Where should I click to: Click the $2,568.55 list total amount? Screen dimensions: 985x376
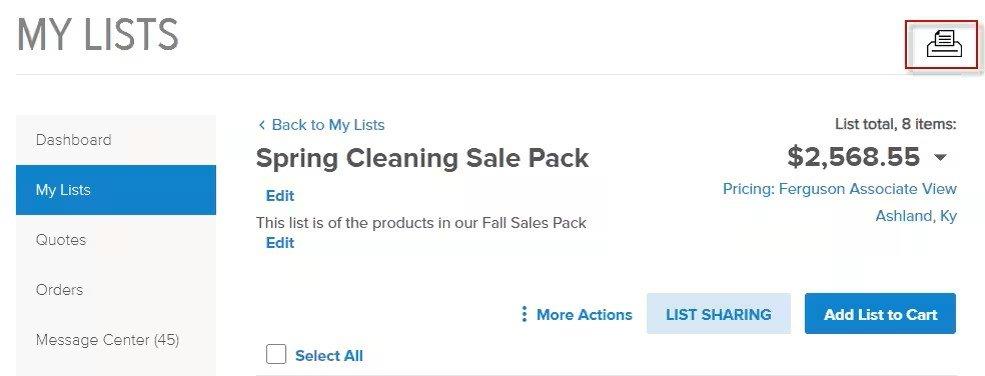coord(853,157)
